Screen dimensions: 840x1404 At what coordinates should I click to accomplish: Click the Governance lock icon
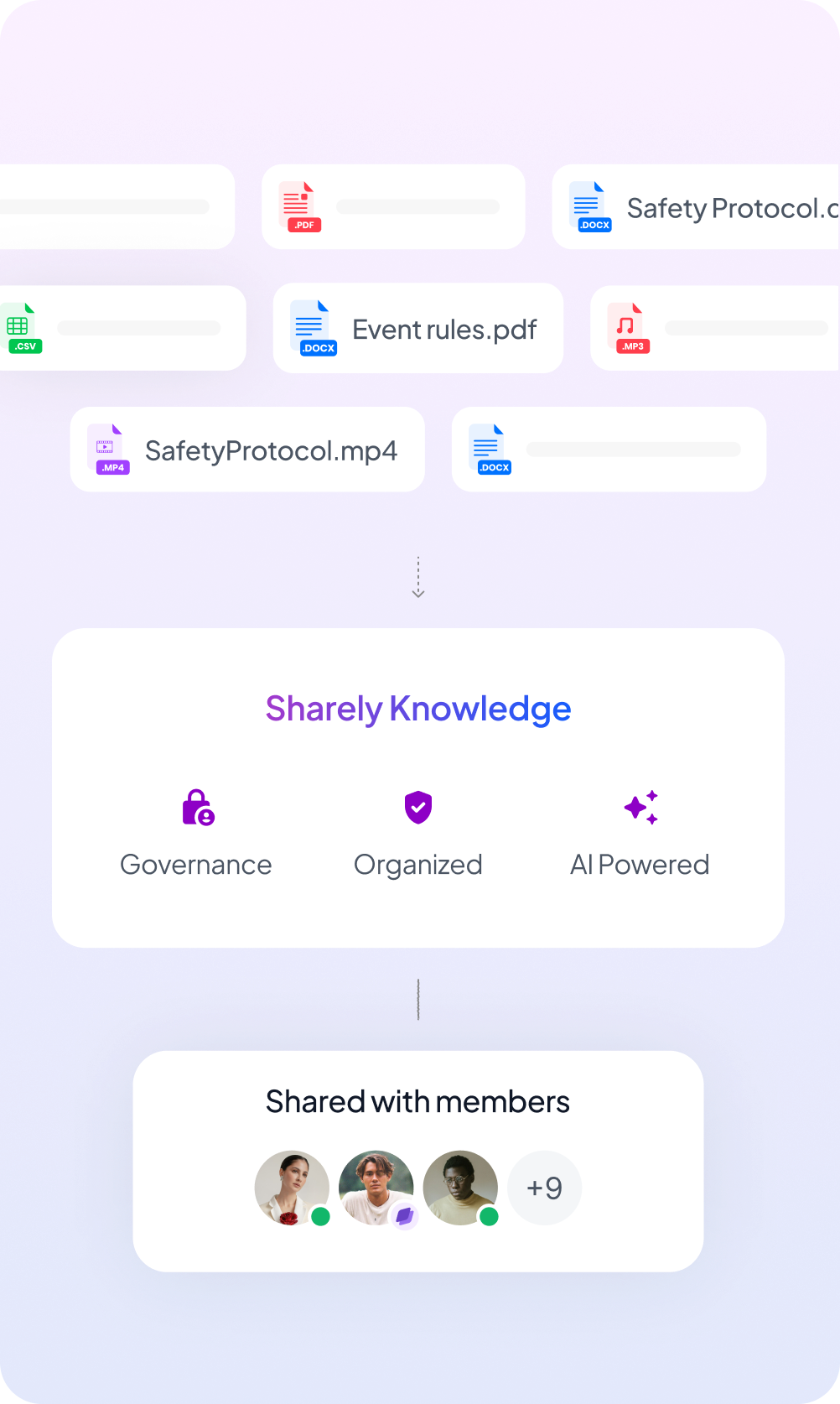(198, 807)
